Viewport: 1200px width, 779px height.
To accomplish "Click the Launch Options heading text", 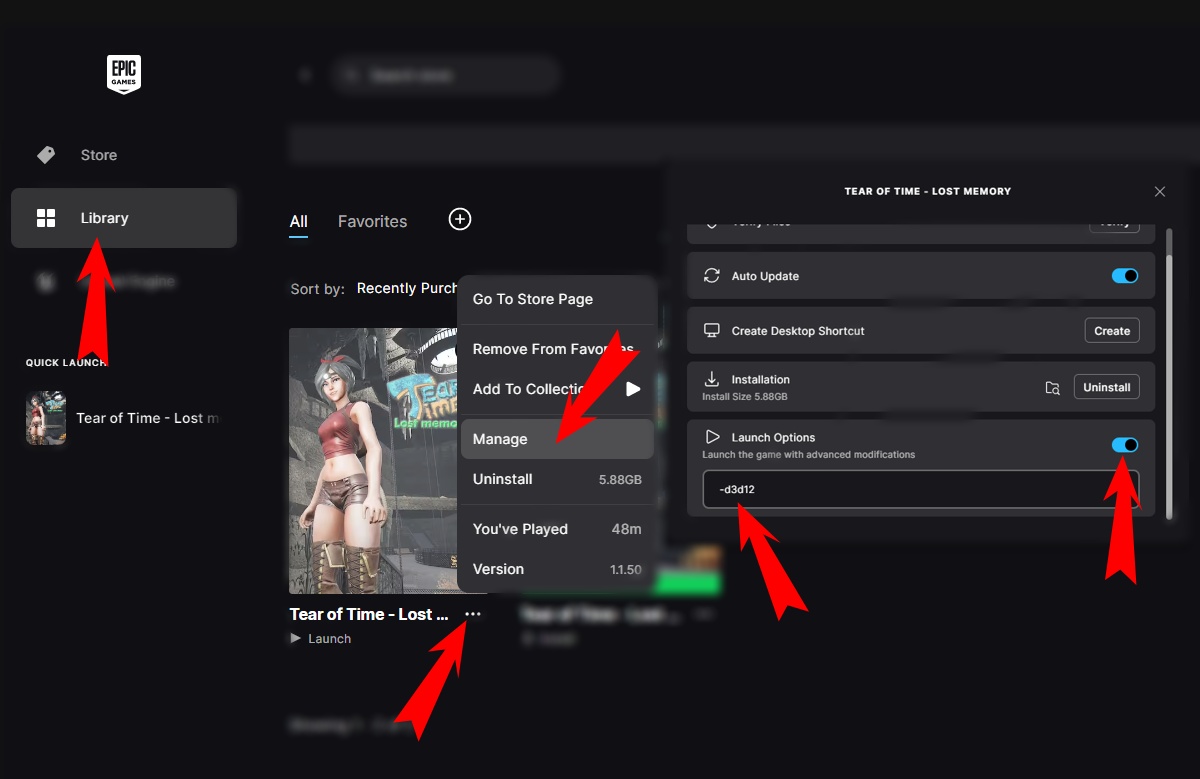I will point(773,438).
